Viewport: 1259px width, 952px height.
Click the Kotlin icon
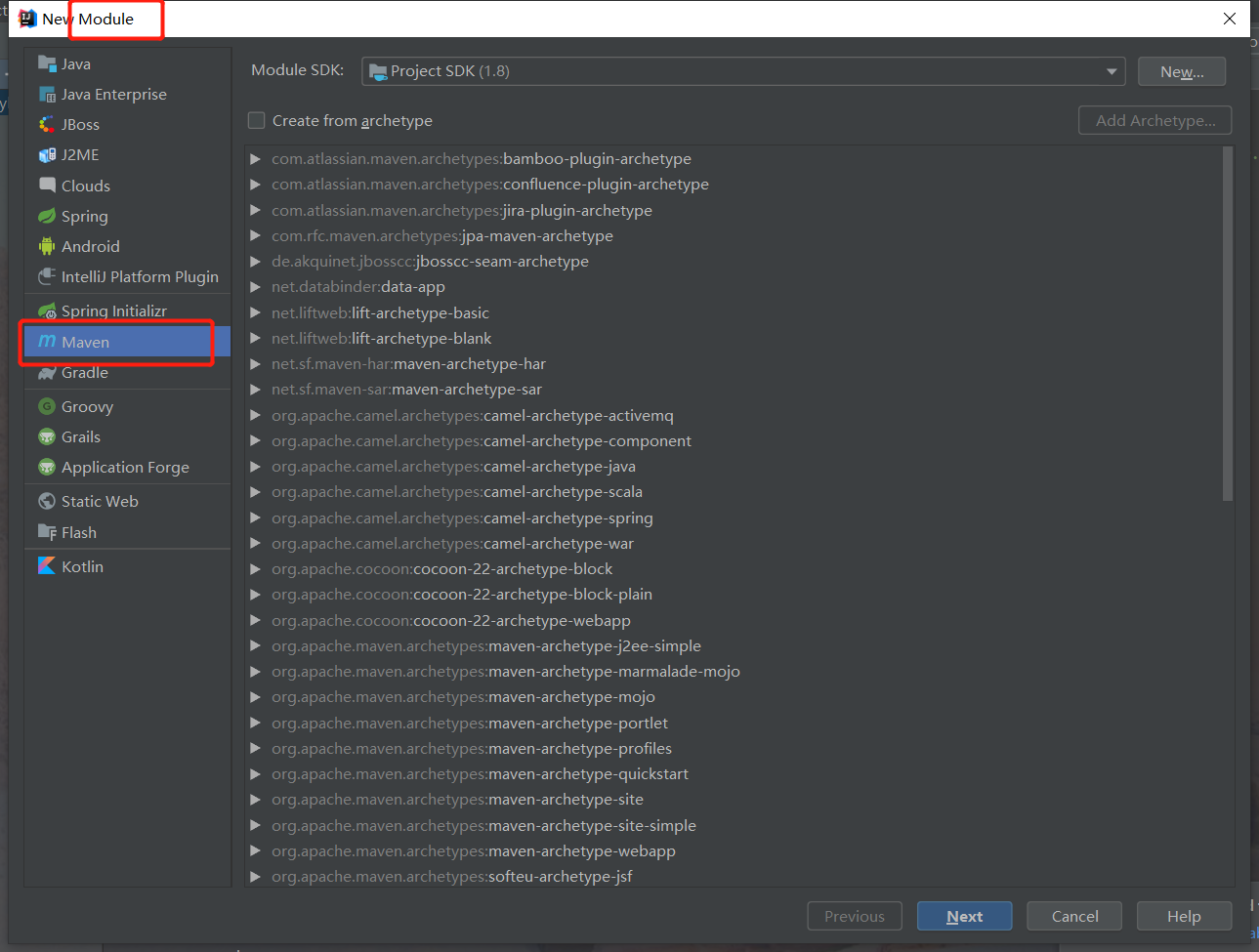pyautogui.click(x=47, y=565)
